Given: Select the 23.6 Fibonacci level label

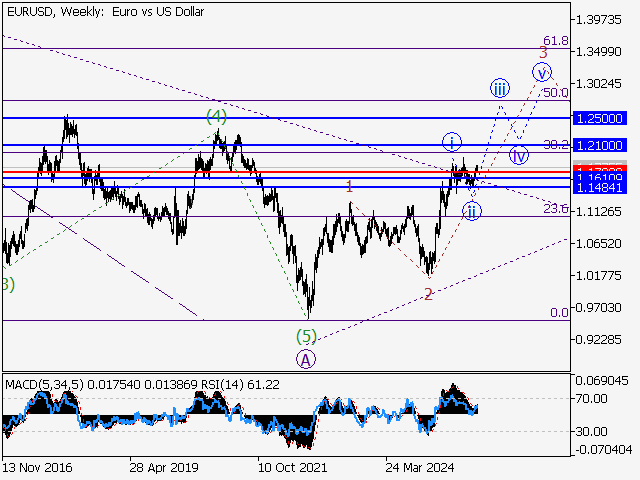Looking at the screenshot, I should pyautogui.click(x=555, y=209).
